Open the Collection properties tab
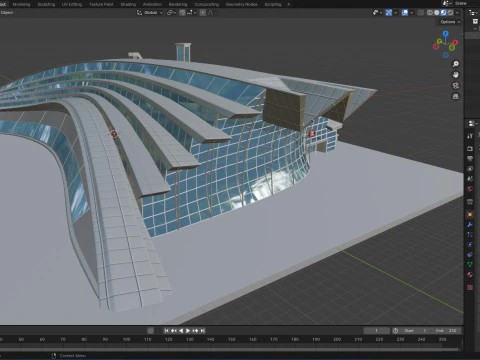Viewport: 480px width, 360px height. [470, 202]
